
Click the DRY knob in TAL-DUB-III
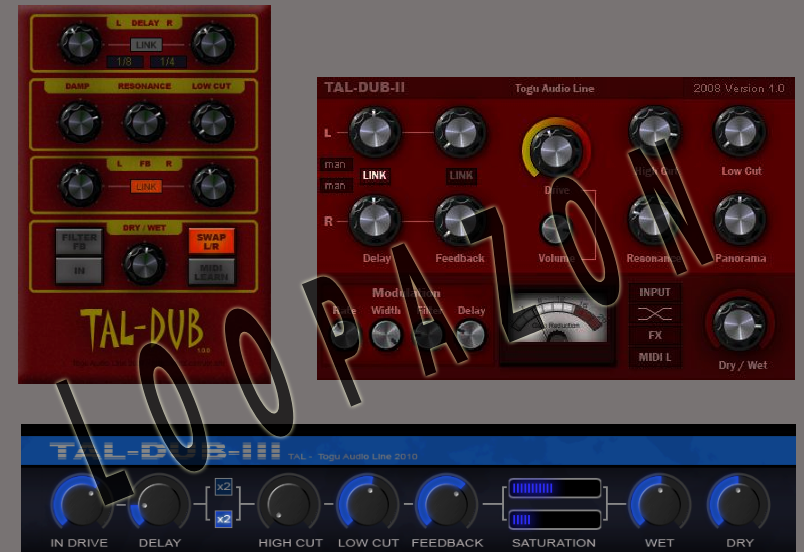(738, 503)
